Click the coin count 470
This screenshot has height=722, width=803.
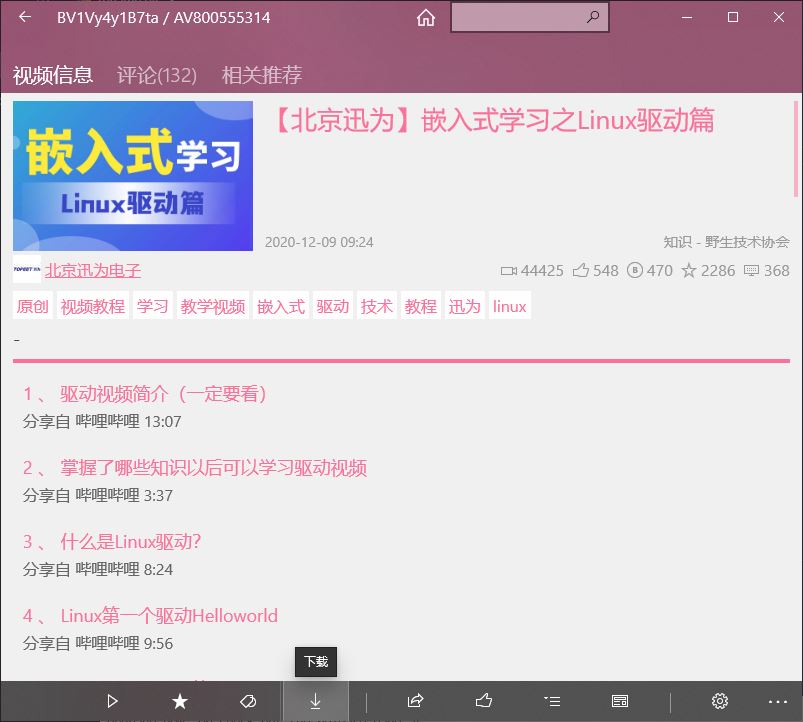click(650, 270)
